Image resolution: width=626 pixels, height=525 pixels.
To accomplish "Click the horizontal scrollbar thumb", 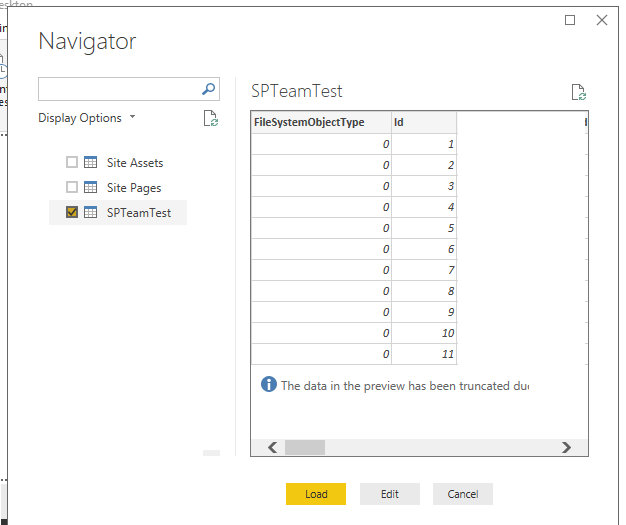I will [305, 447].
